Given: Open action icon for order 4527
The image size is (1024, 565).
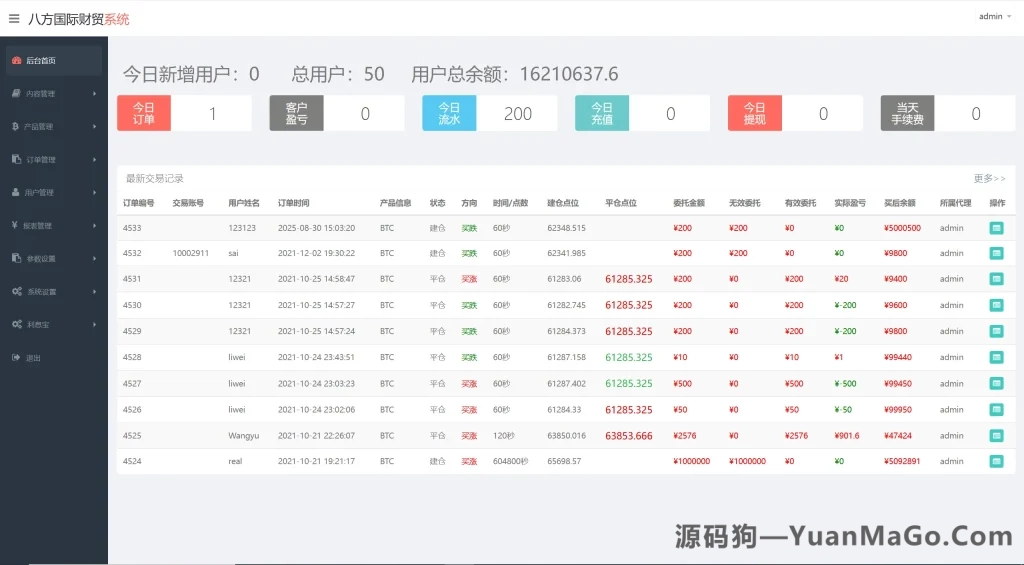Looking at the screenshot, I should pyautogui.click(x=997, y=383).
